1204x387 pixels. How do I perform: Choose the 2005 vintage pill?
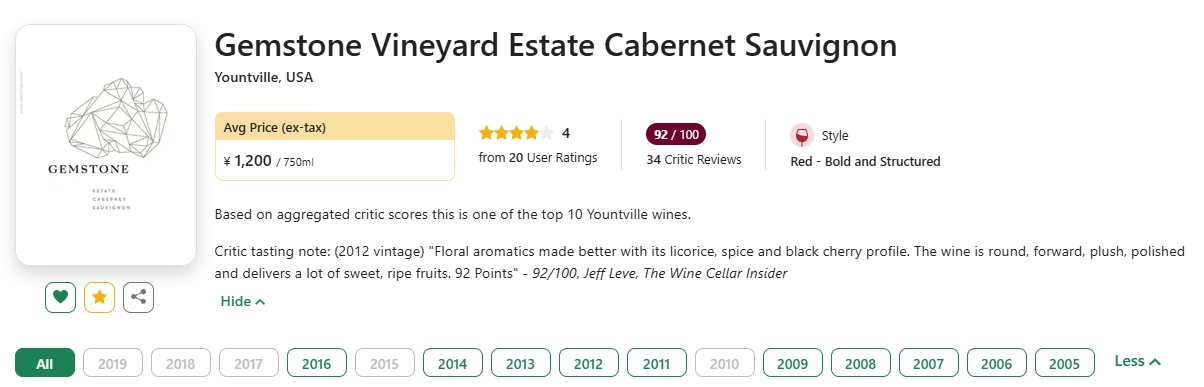coord(1064,363)
